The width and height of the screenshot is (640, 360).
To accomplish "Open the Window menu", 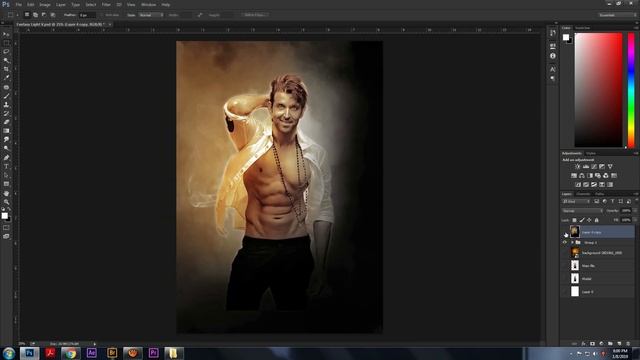I will tap(148, 4).
